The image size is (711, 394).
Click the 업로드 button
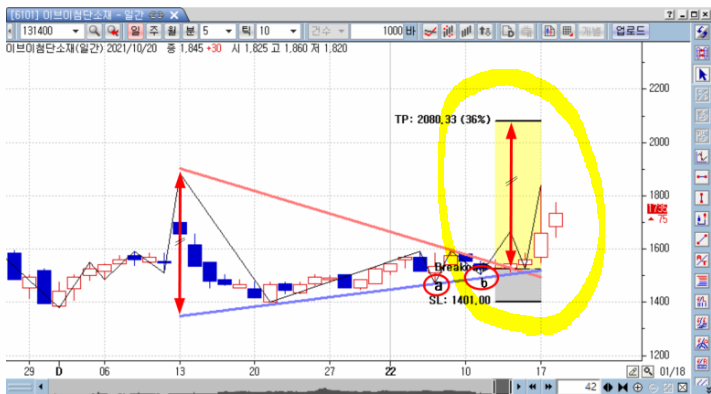coord(630,31)
